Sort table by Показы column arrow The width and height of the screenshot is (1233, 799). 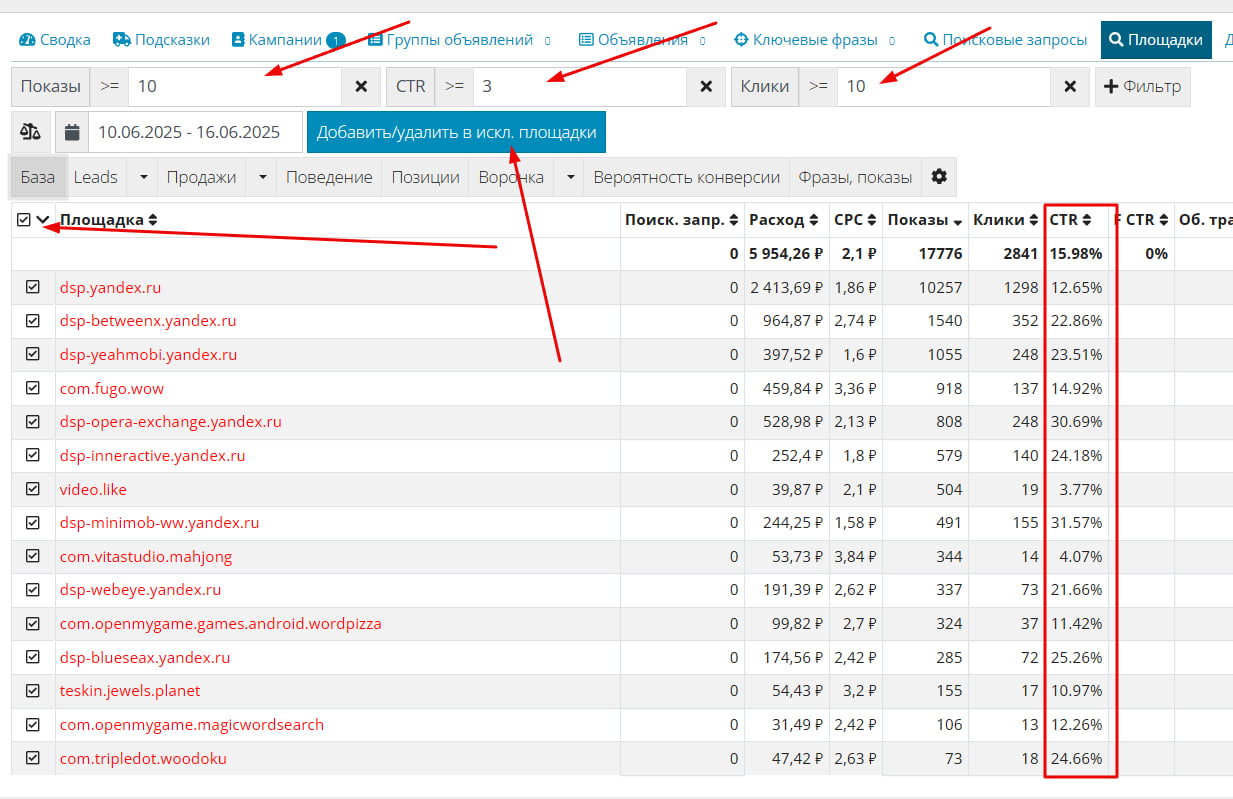pos(958,221)
